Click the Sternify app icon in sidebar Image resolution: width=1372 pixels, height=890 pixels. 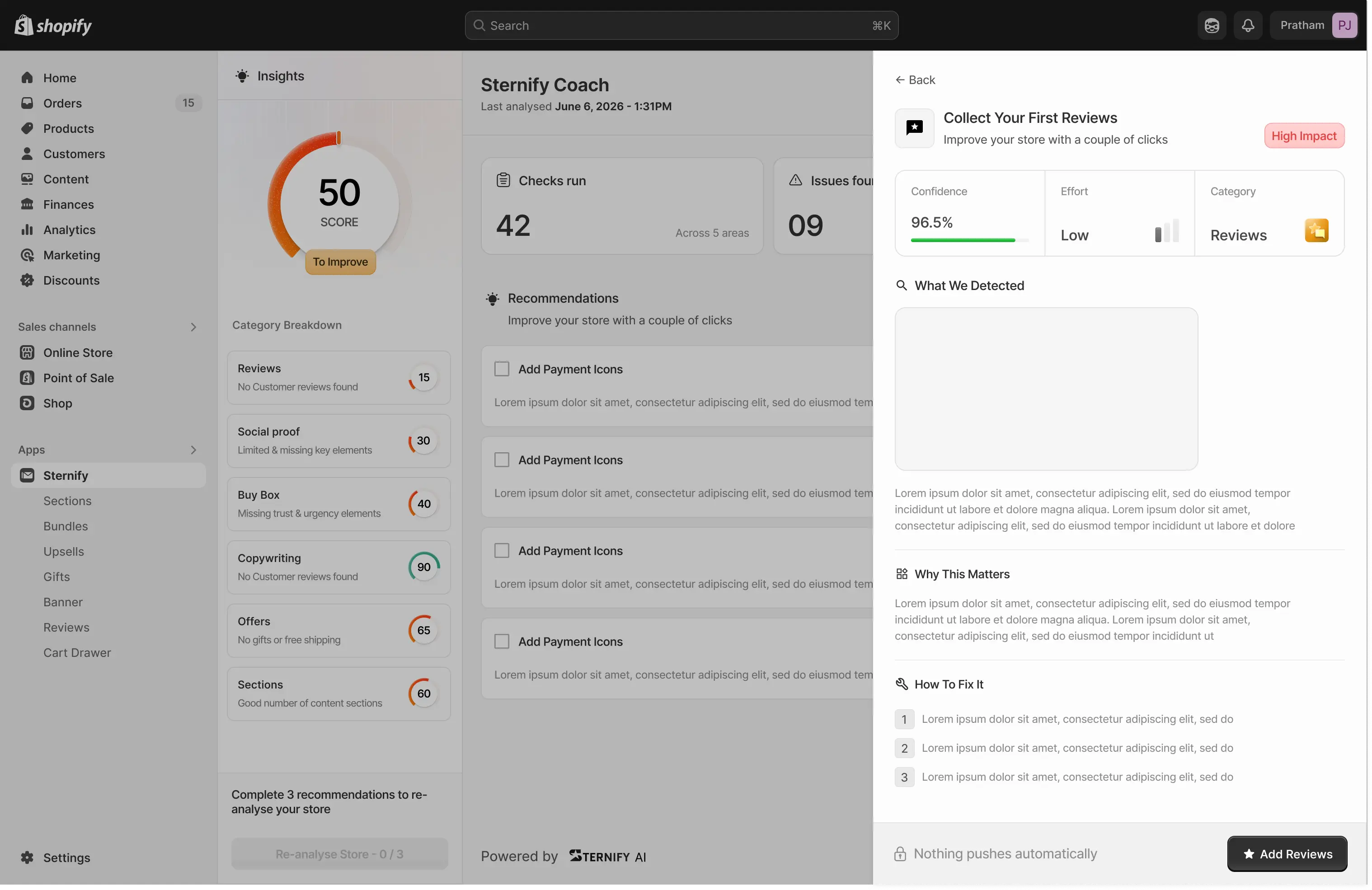(27, 476)
